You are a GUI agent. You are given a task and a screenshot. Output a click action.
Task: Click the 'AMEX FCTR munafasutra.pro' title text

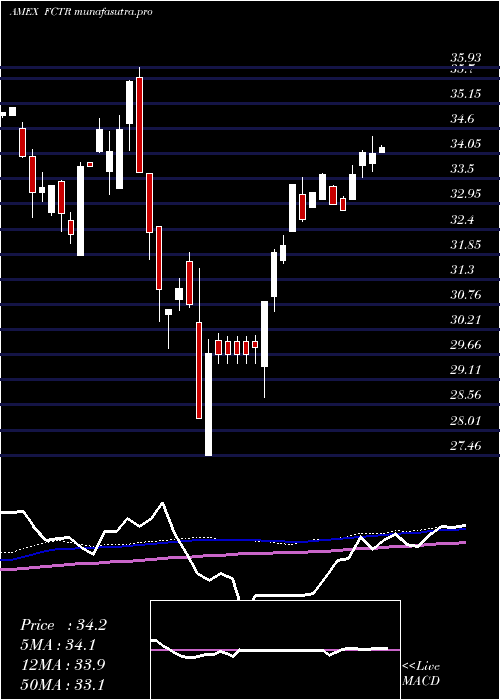click(81, 12)
